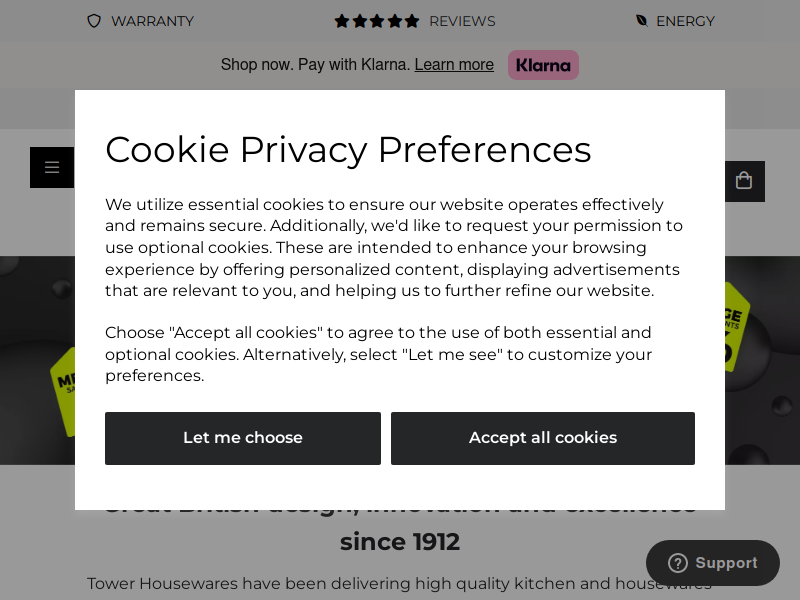
Task: Click the five-star rating icons
Action: pos(377,21)
